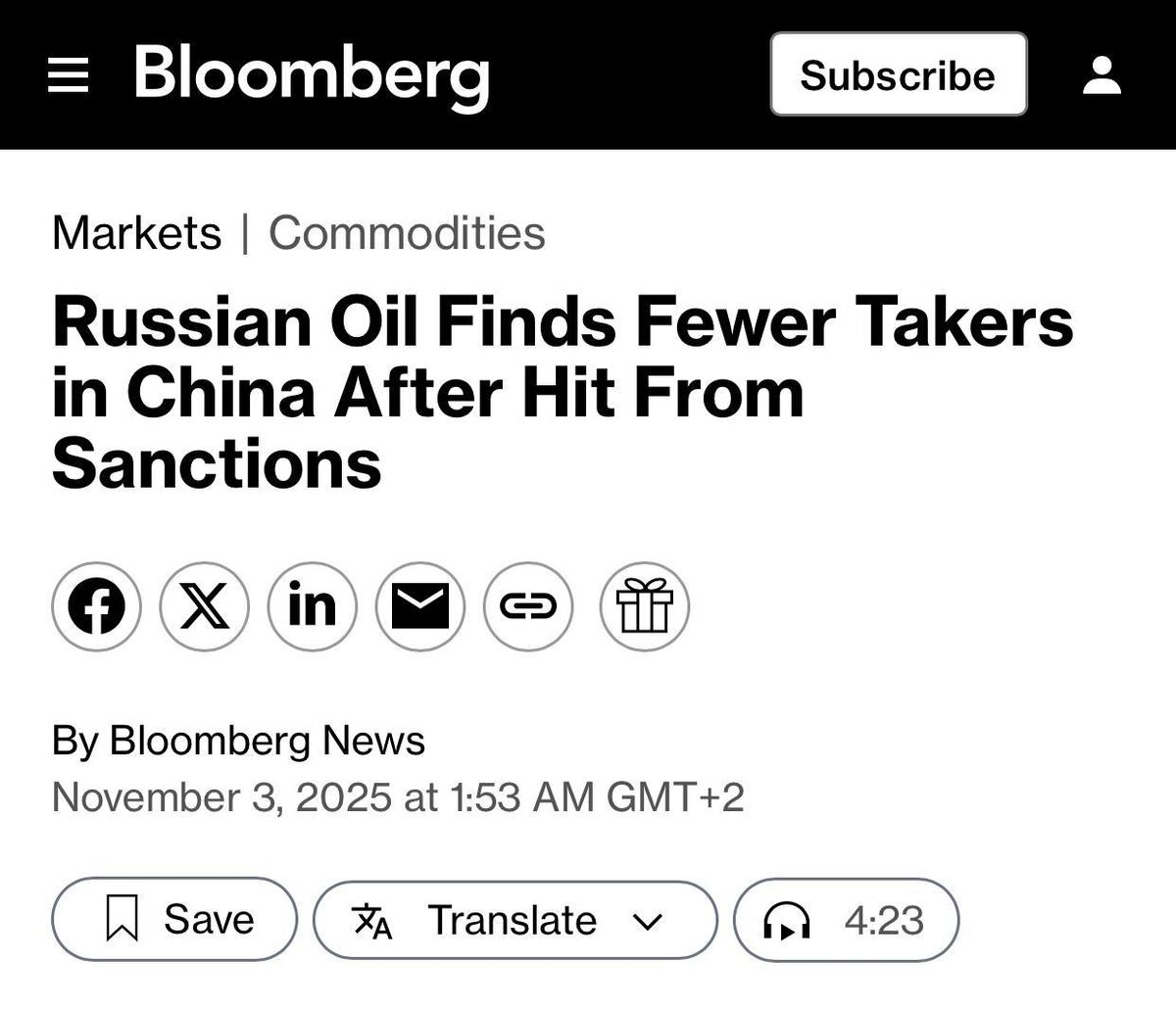The height and width of the screenshot is (1010, 1176).
Task: Click the Russian Oil article headline
Action: click(x=562, y=393)
